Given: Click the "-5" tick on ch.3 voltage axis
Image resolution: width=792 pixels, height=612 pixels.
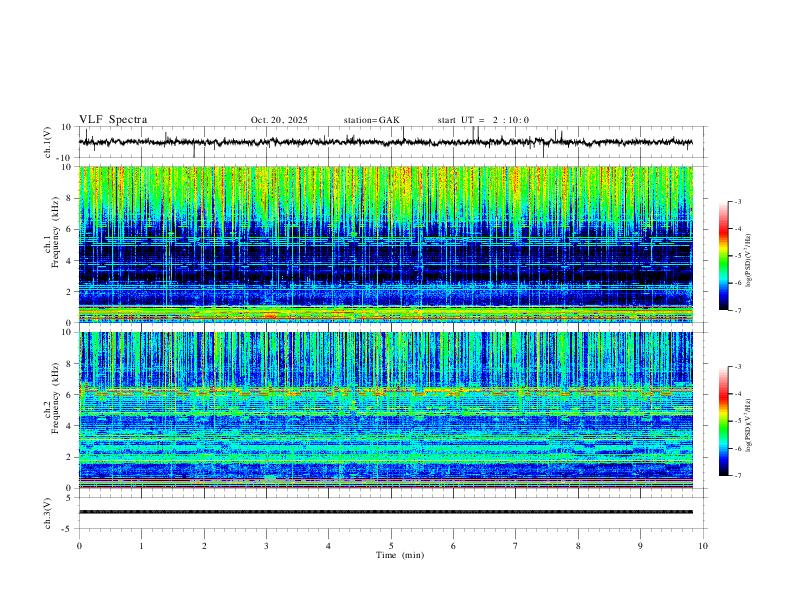Looking at the screenshot, I should click(x=68, y=529).
